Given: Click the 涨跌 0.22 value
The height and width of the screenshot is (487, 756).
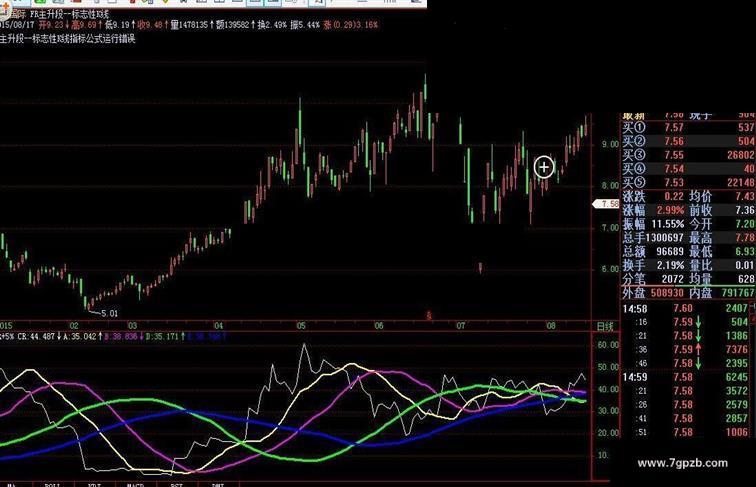Looking at the screenshot, I should 674,196.
